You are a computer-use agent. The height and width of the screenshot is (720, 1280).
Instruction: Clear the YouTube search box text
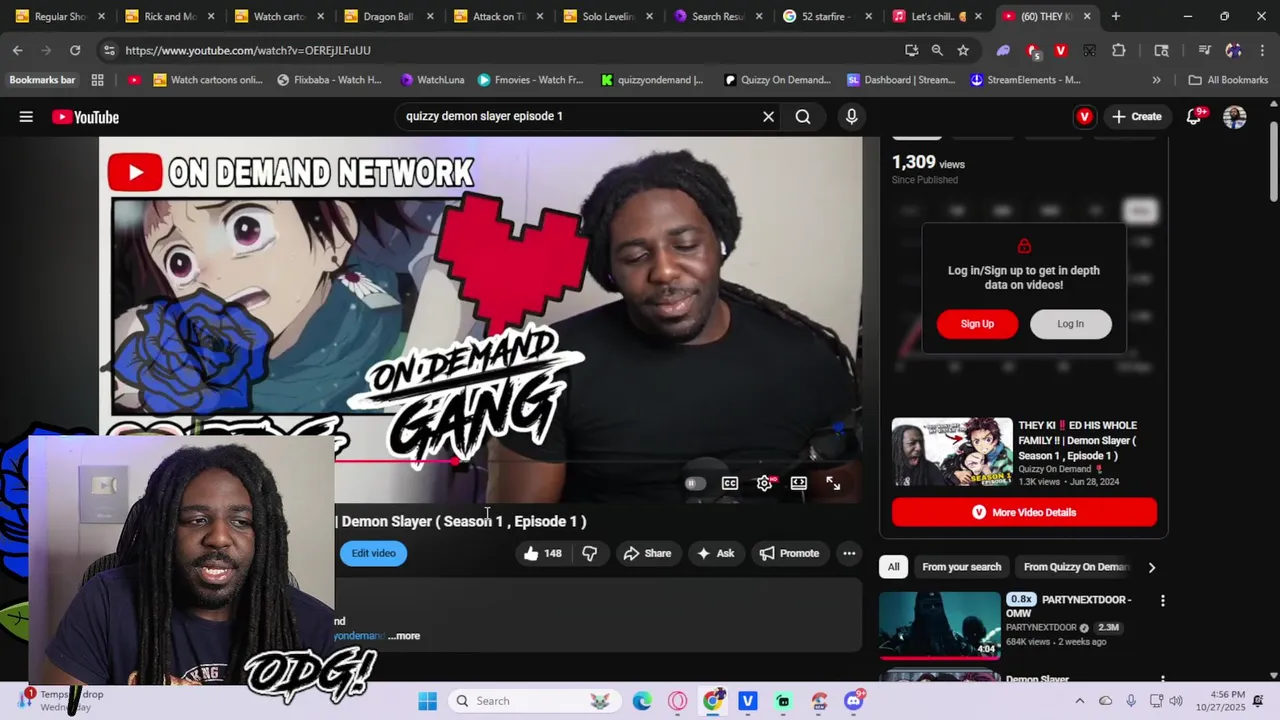click(768, 117)
